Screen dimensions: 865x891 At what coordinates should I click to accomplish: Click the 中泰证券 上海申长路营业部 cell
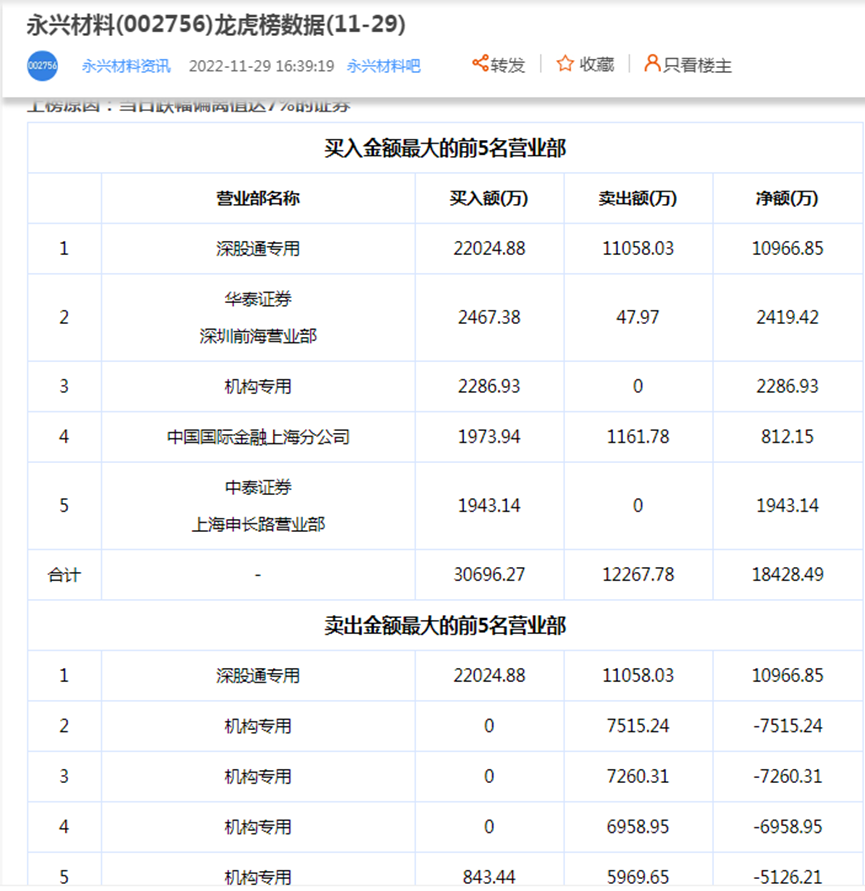258,506
